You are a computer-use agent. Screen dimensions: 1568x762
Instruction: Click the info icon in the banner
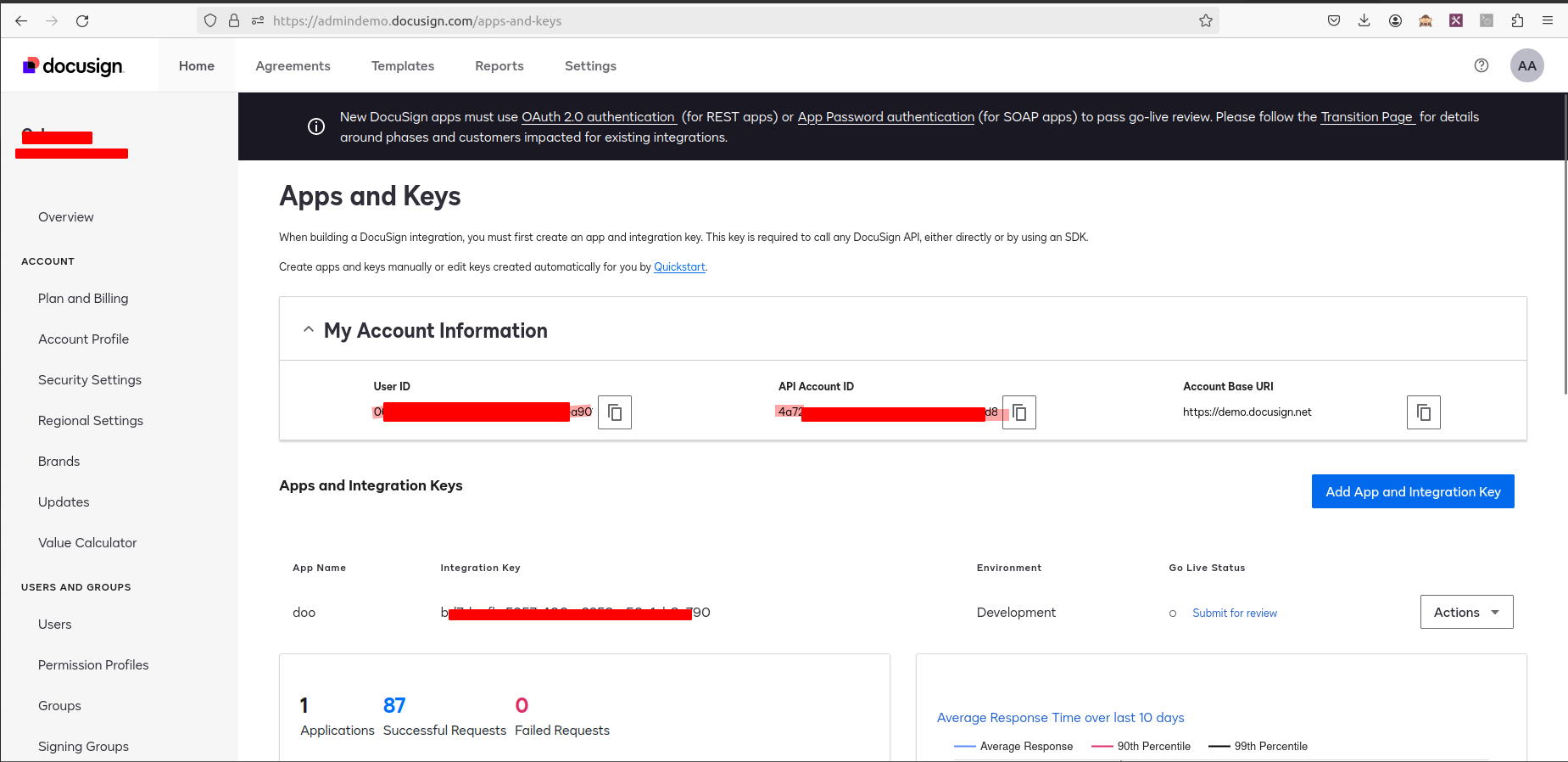pos(316,126)
